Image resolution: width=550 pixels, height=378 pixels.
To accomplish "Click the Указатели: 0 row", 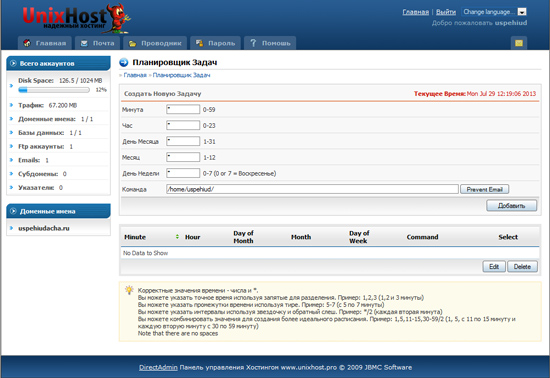I will [x=58, y=187].
